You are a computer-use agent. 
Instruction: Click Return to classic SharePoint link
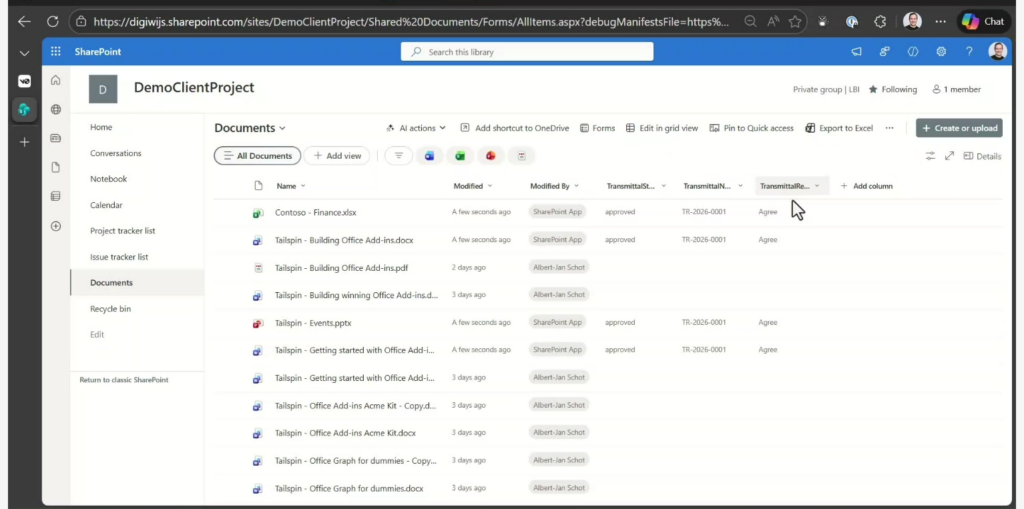click(124, 380)
